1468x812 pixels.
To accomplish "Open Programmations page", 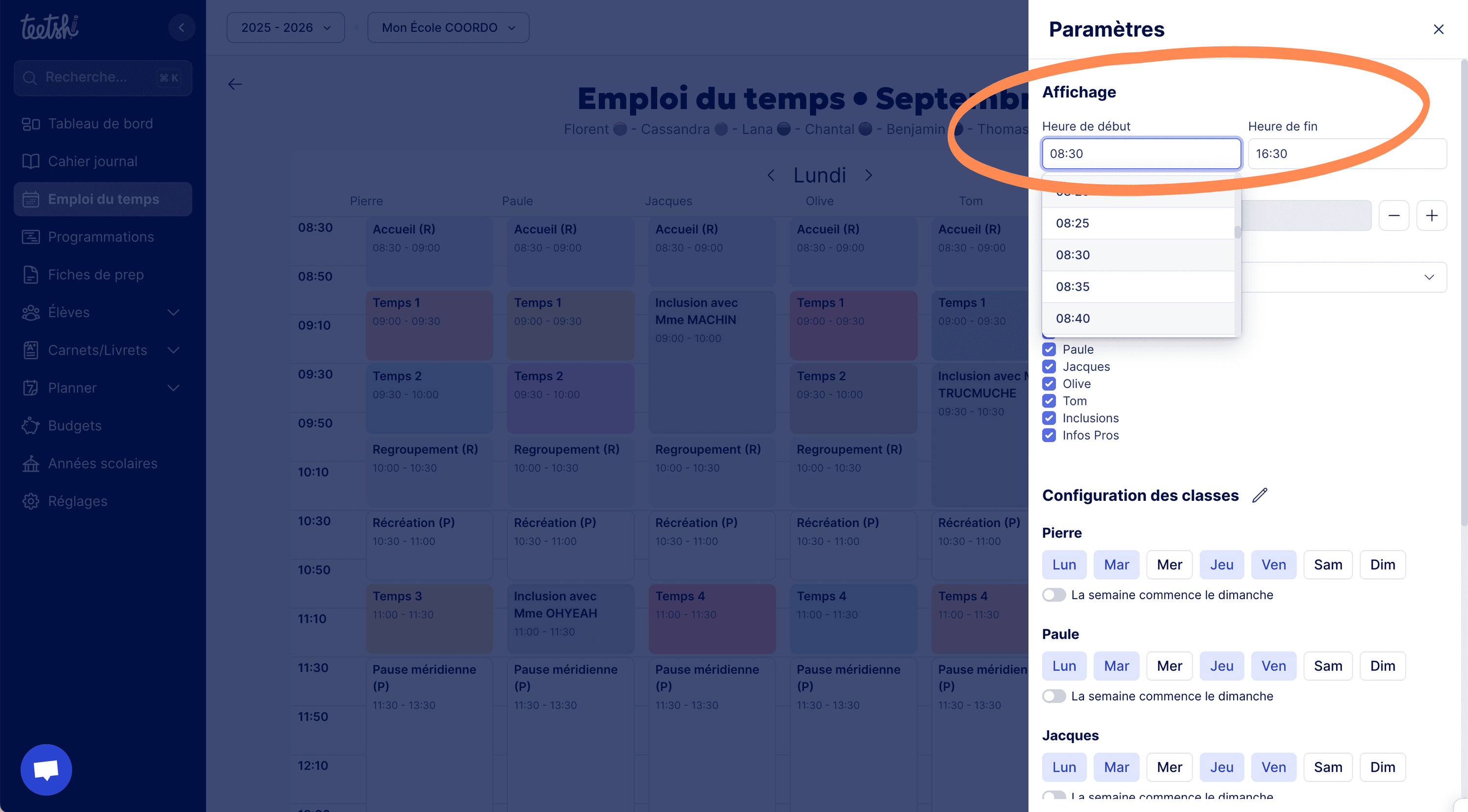I will (103, 236).
